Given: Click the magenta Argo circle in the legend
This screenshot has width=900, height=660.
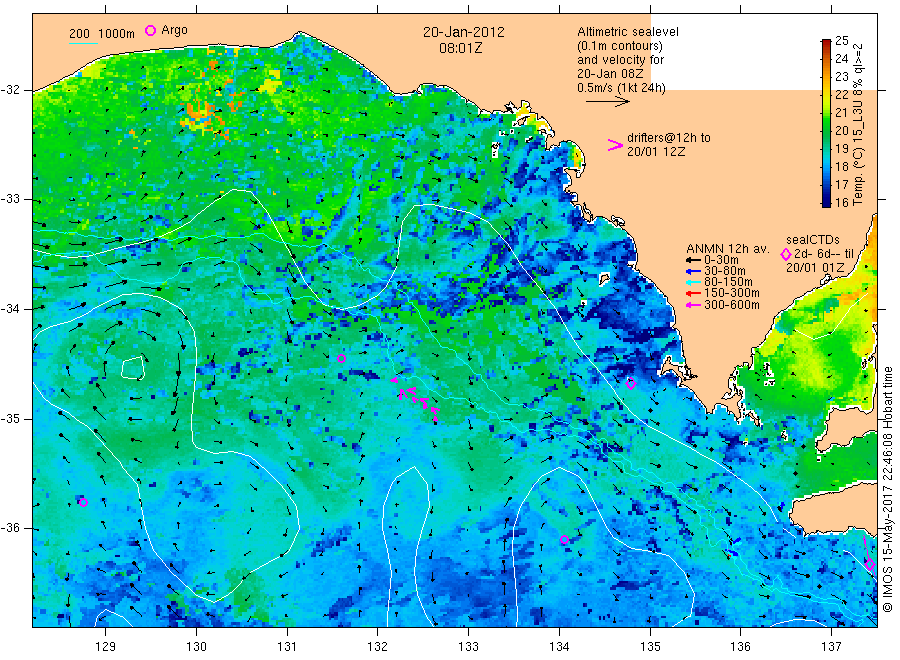Looking at the screenshot, I should click(x=150, y=30).
